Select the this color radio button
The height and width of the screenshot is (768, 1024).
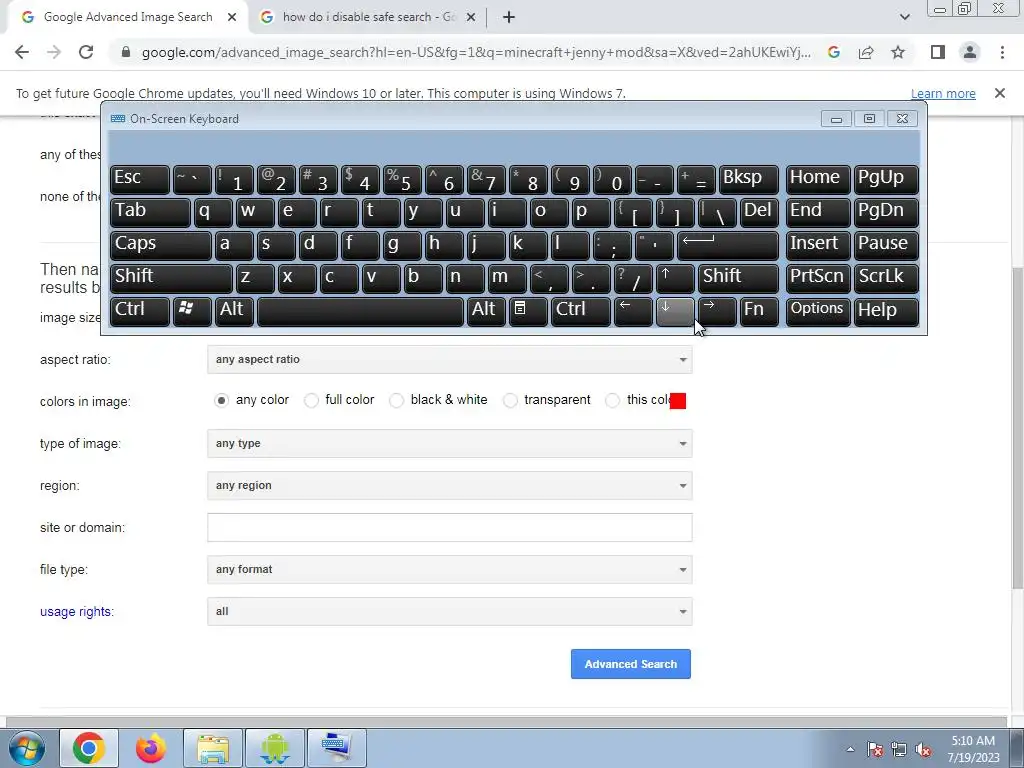click(612, 400)
